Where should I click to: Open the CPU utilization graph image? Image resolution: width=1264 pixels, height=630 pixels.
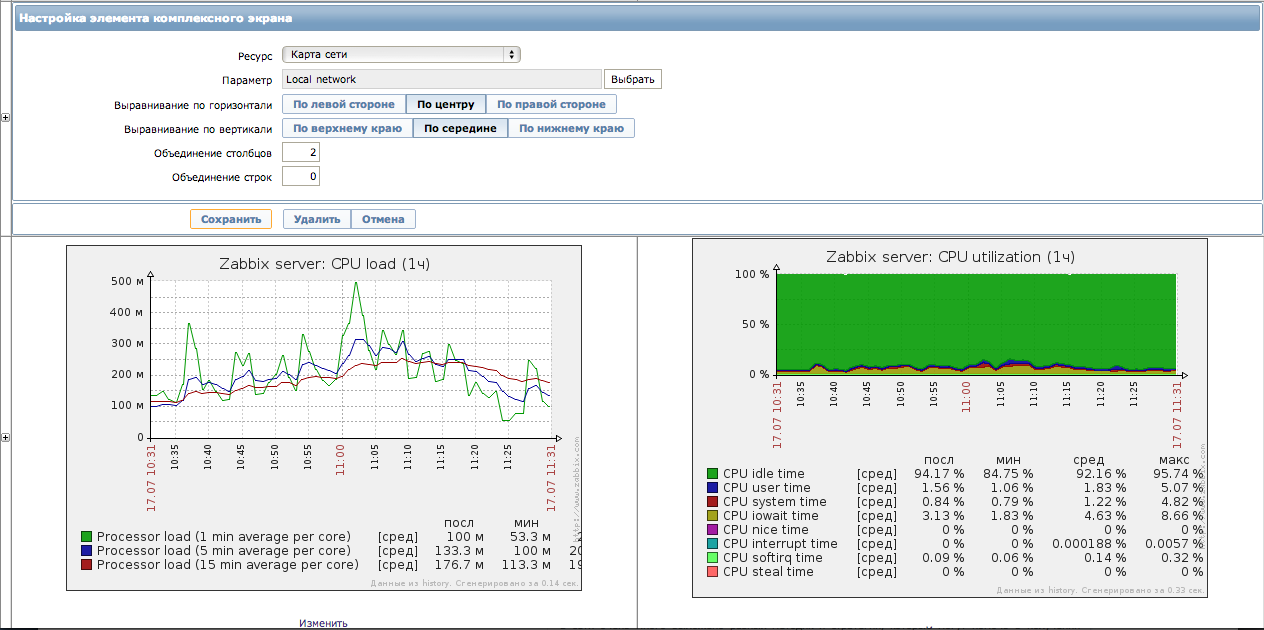point(950,418)
